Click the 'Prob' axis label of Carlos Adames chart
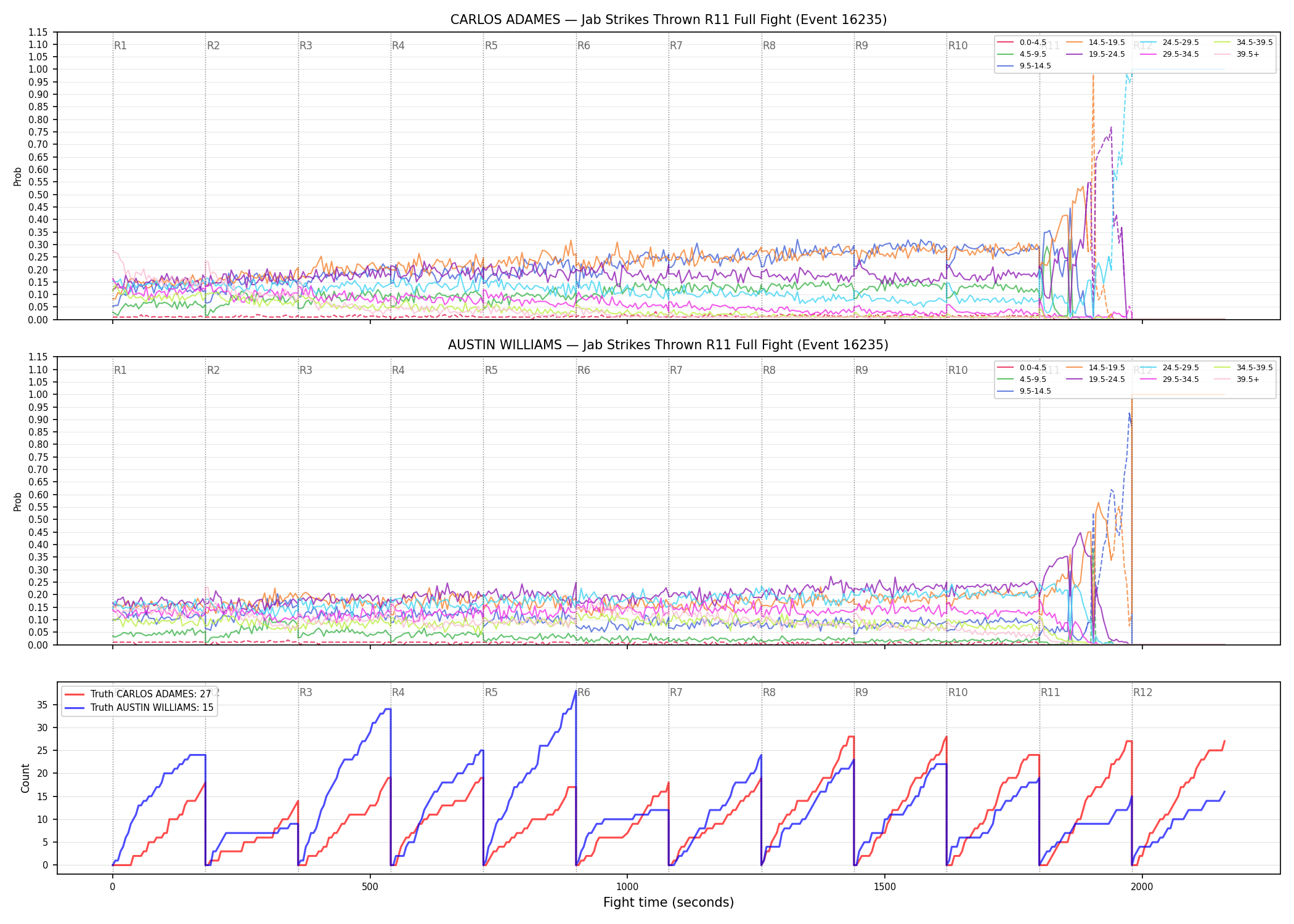This screenshot has height=924, width=1294. [x=18, y=176]
